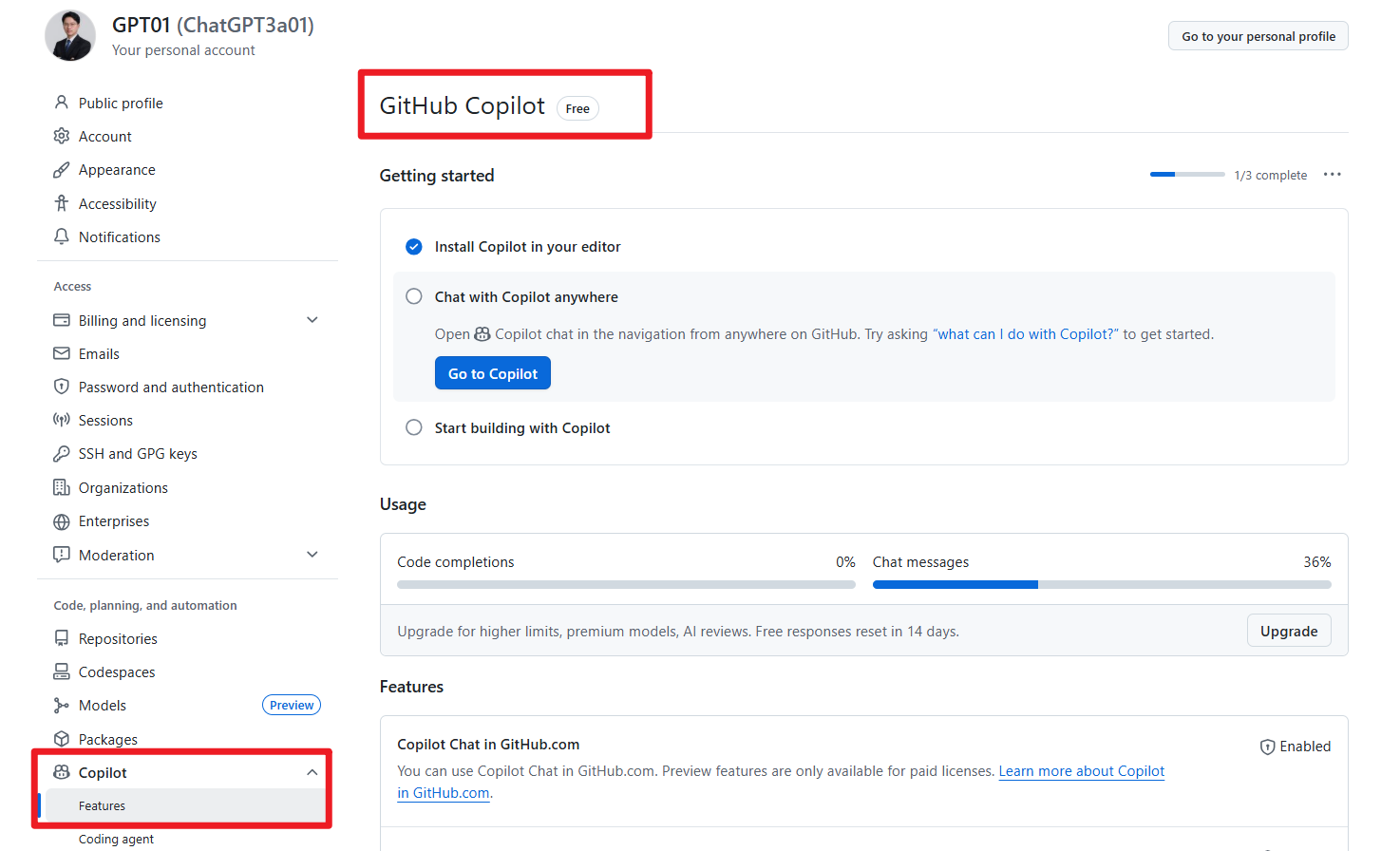Expand the Moderation section
This screenshot has width=1400, height=851.
click(x=312, y=554)
